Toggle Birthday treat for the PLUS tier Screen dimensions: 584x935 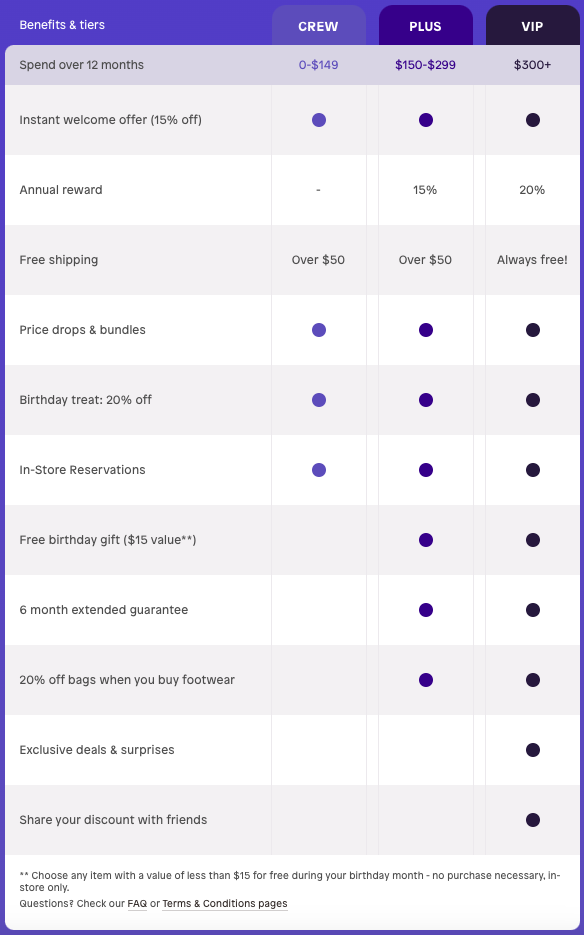click(x=426, y=399)
